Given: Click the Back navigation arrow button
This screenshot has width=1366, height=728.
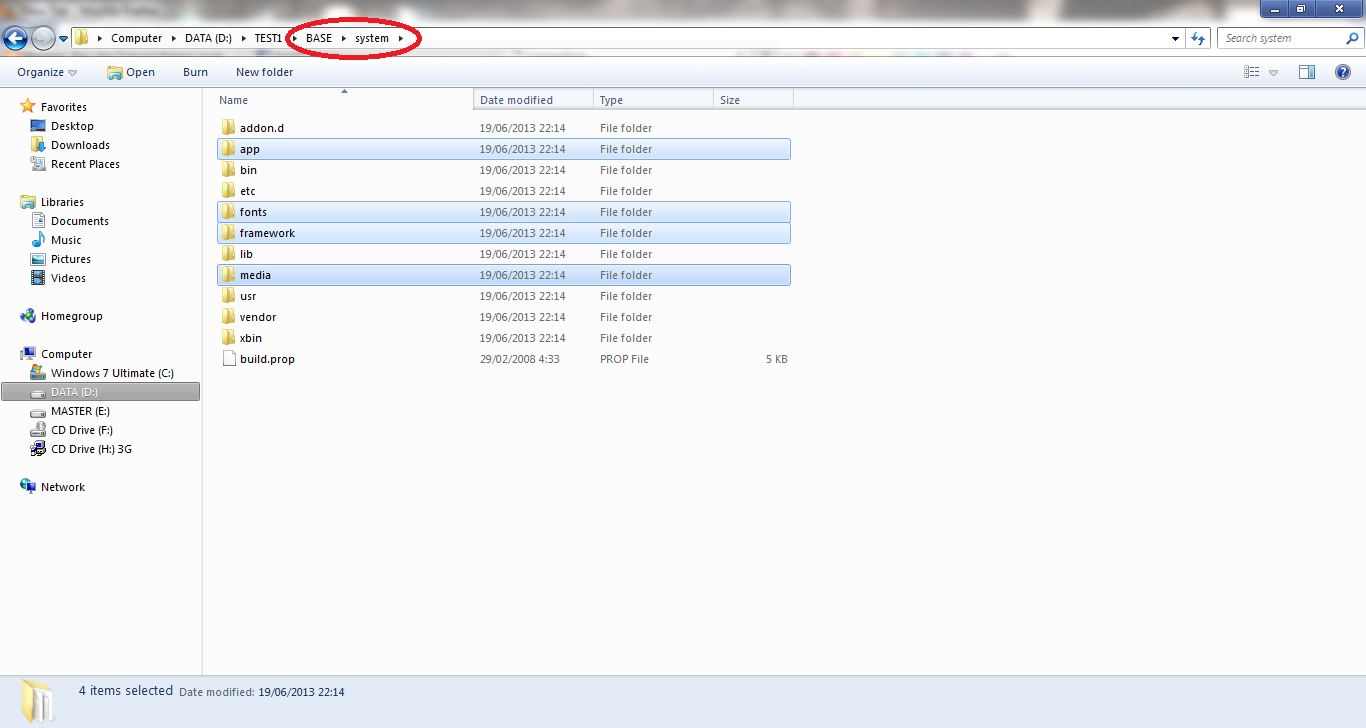Looking at the screenshot, I should tap(16, 39).
